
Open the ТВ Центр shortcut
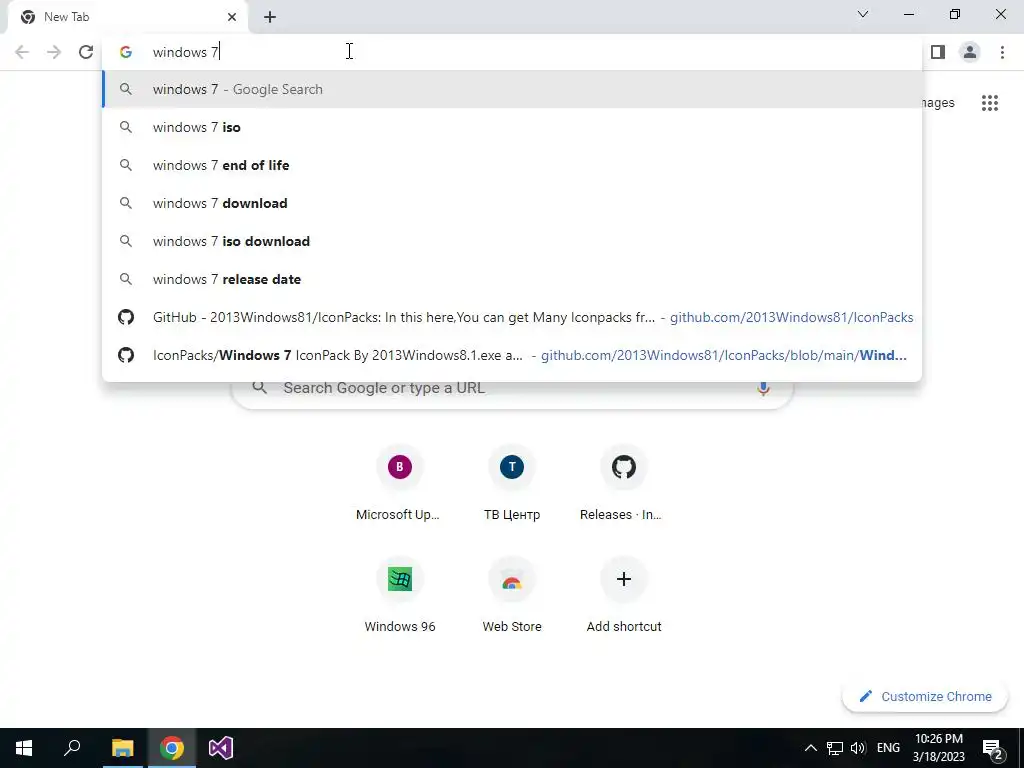pos(511,484)
